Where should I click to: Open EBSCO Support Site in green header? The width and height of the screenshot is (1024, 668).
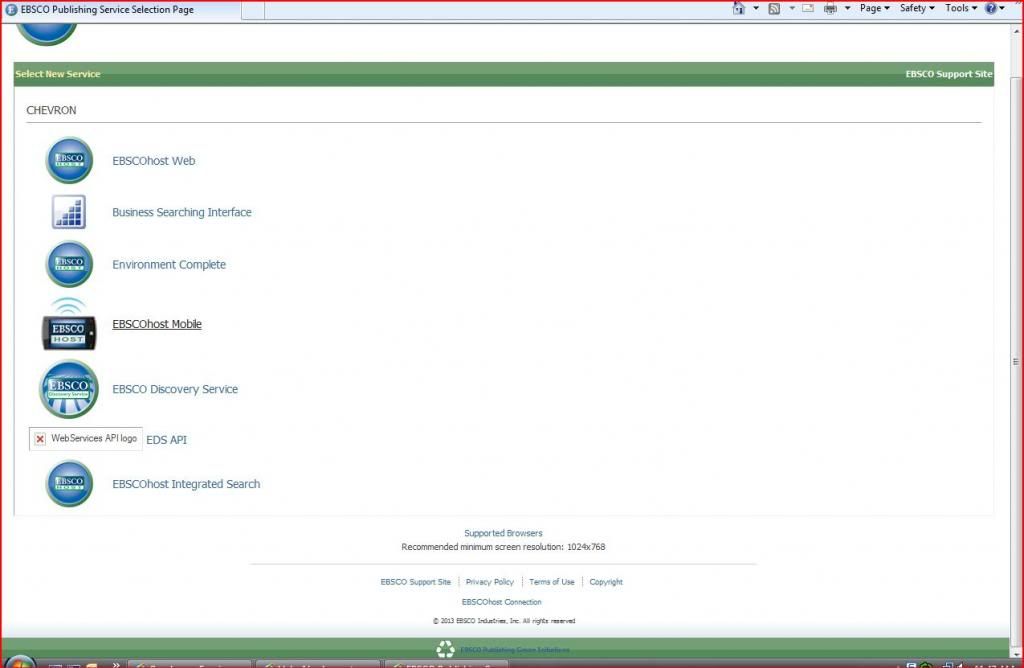pyautogui.click(x=949, y=74)
